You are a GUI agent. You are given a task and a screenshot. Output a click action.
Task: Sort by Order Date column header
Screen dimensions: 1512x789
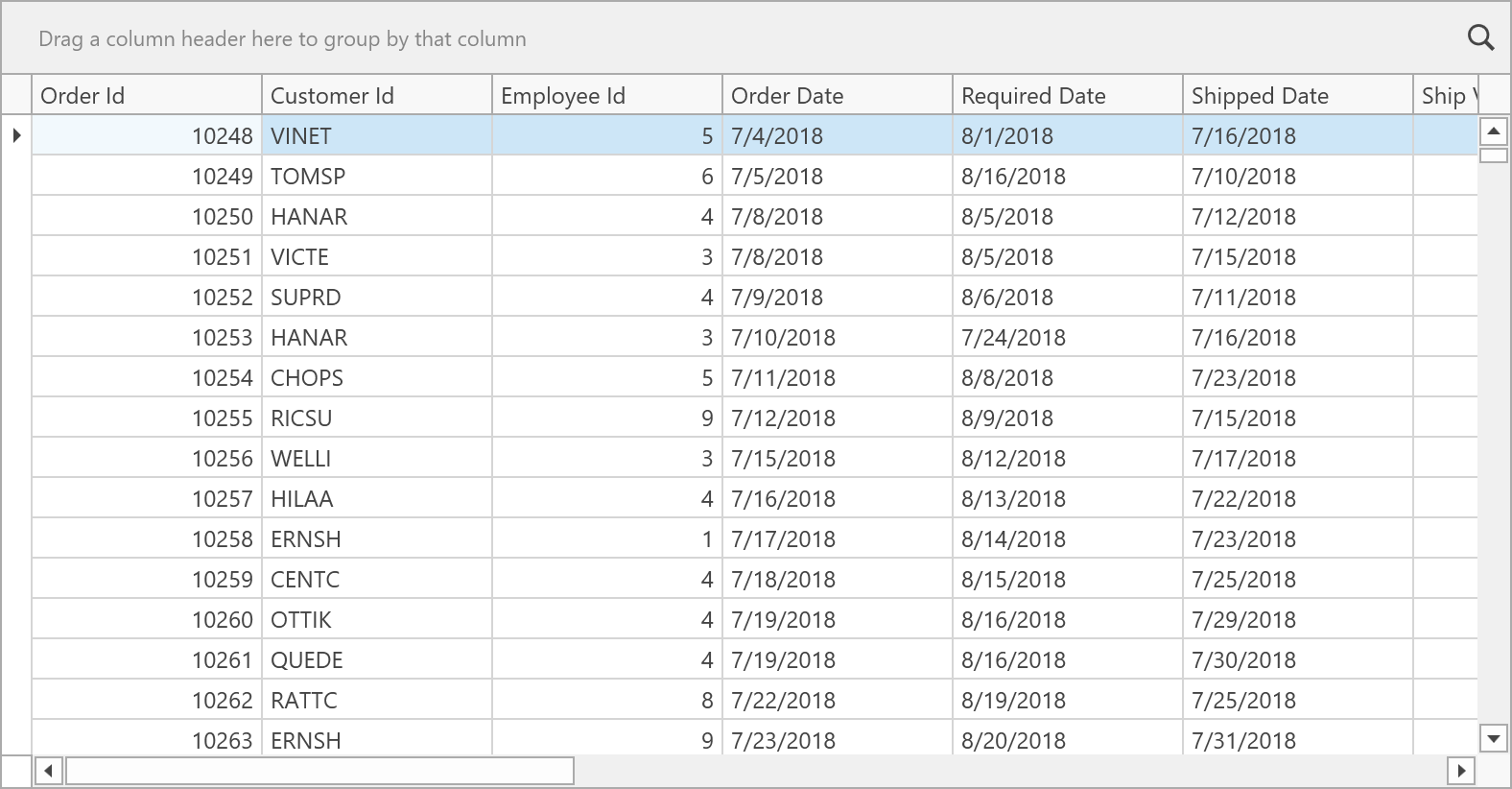838,95
